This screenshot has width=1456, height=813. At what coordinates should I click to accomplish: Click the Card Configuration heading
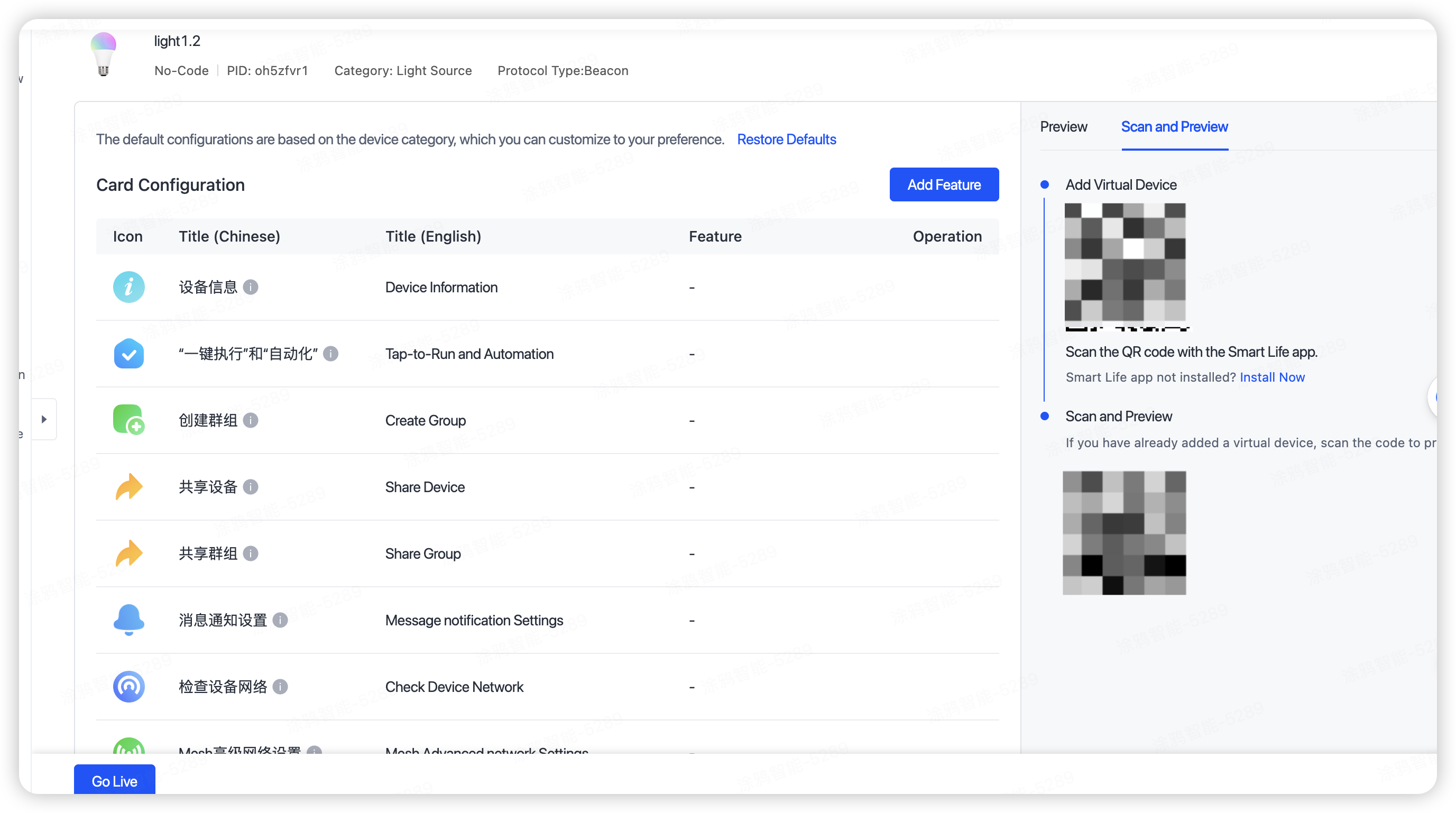point(170,186)
